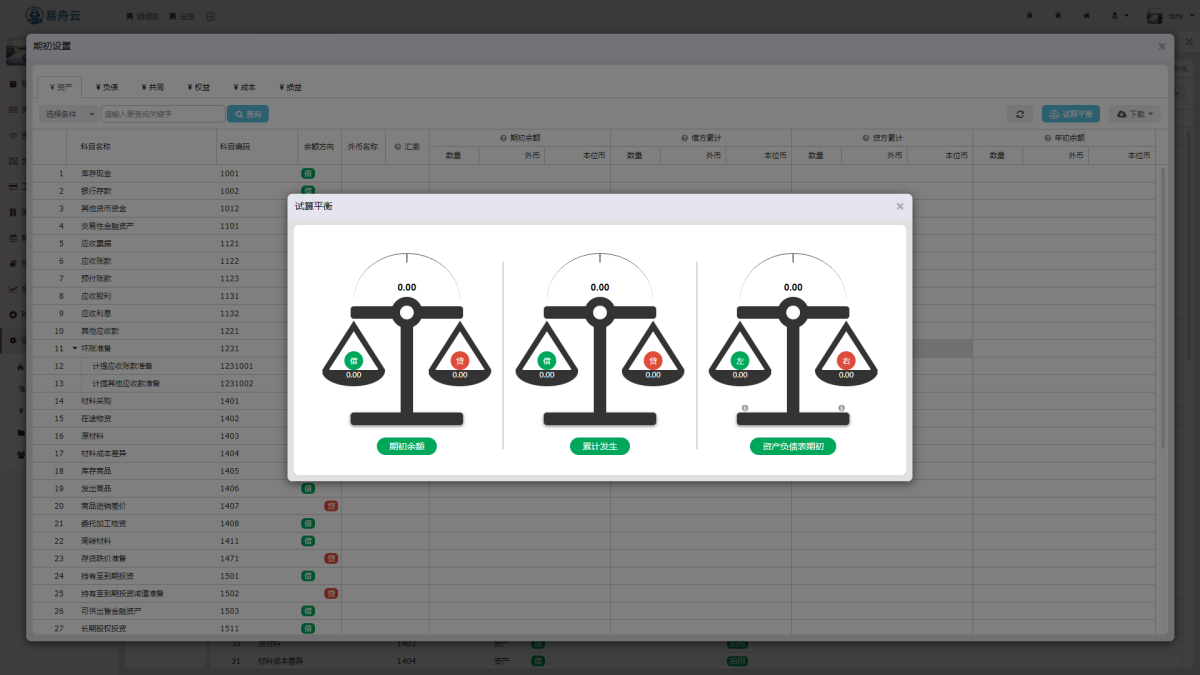The width and height of the screenshot is (1200, 675).
Task: Click the red 贷 badge on 累计发生 scale
Action: [x=653, y=360]
